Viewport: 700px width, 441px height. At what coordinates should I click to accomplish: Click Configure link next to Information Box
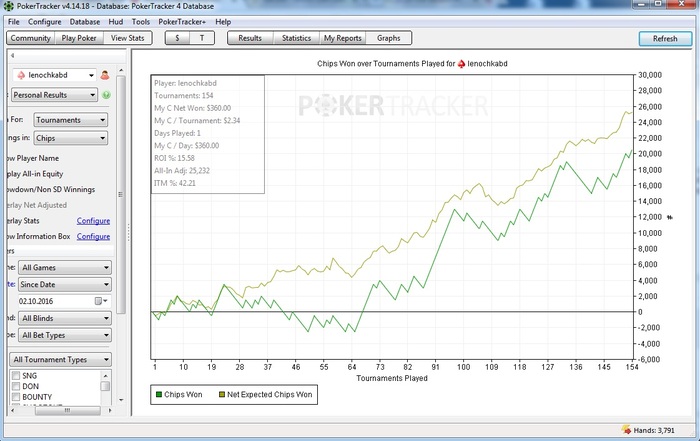pyautogui.click(x=93, y=237)
